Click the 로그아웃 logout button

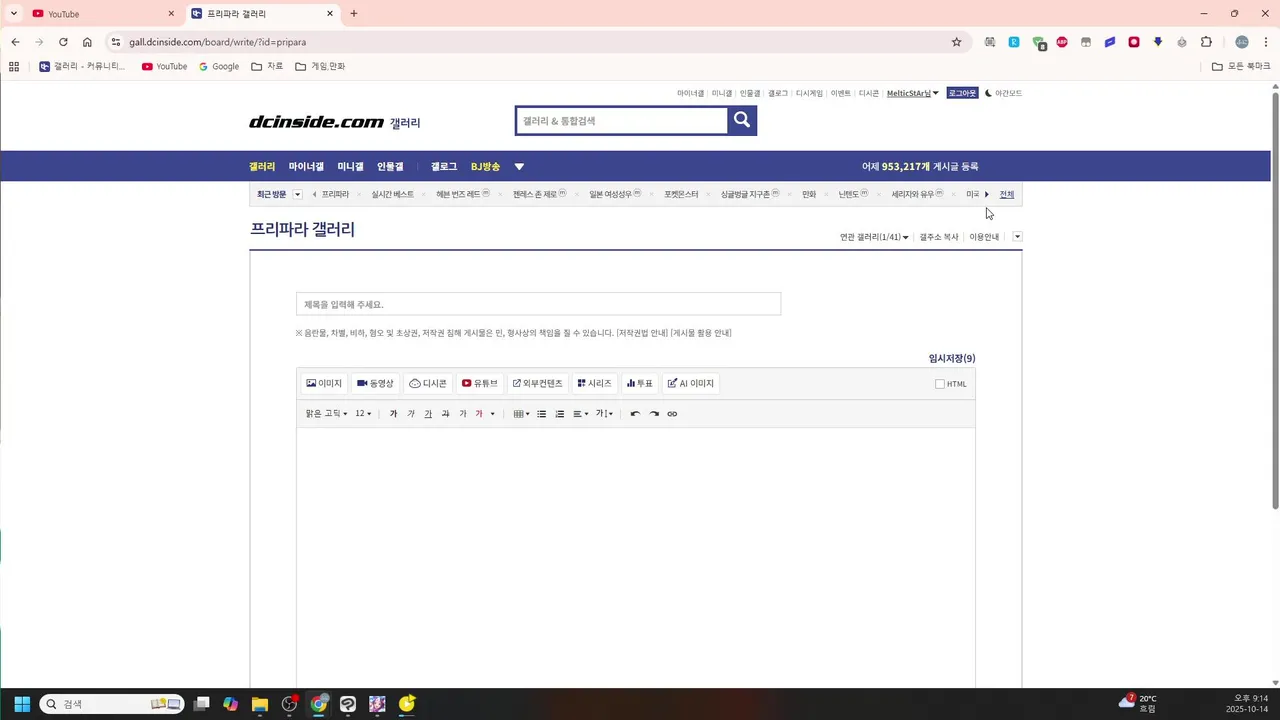point(962,93)
